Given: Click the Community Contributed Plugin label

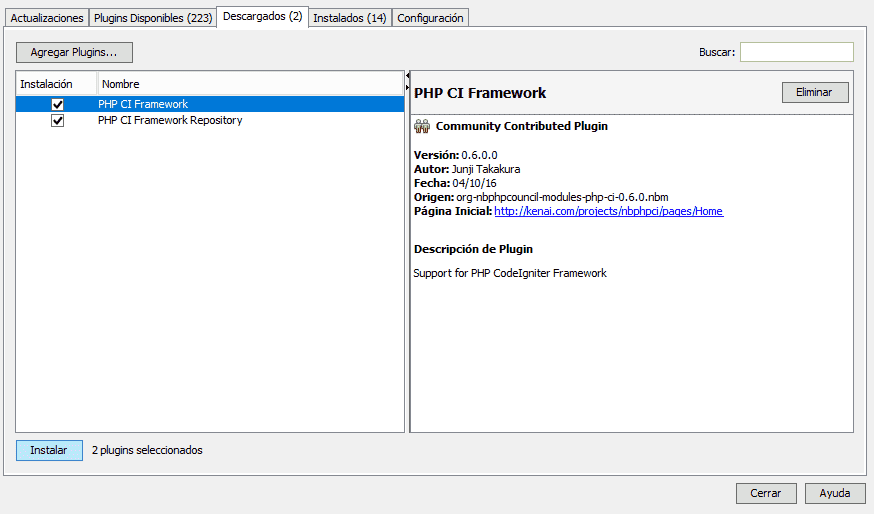Looking at the screenshot, I should pyautogui.click(x=522, y=127).
